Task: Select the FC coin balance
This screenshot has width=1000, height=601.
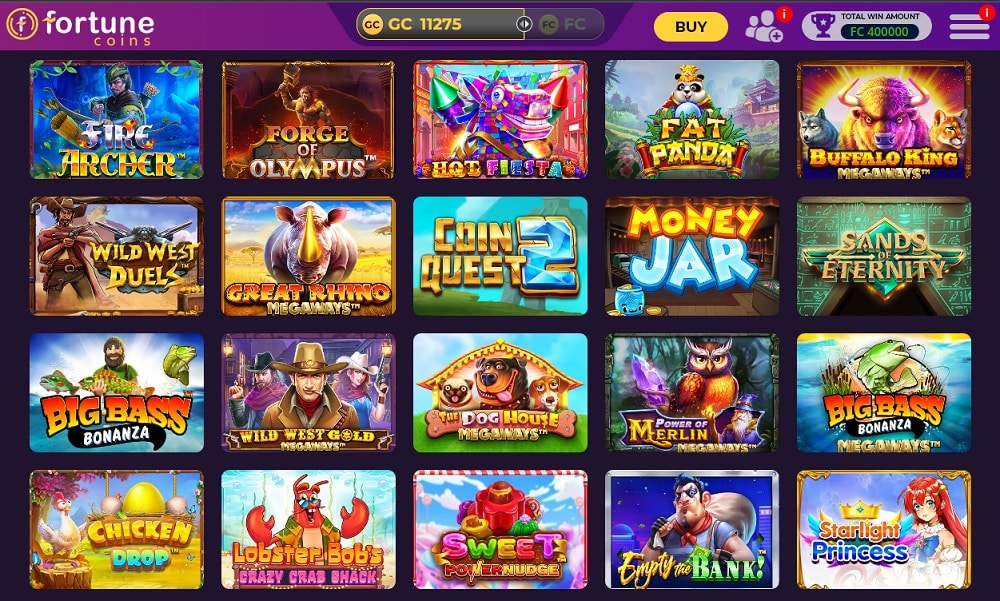Action: (562, 24)
